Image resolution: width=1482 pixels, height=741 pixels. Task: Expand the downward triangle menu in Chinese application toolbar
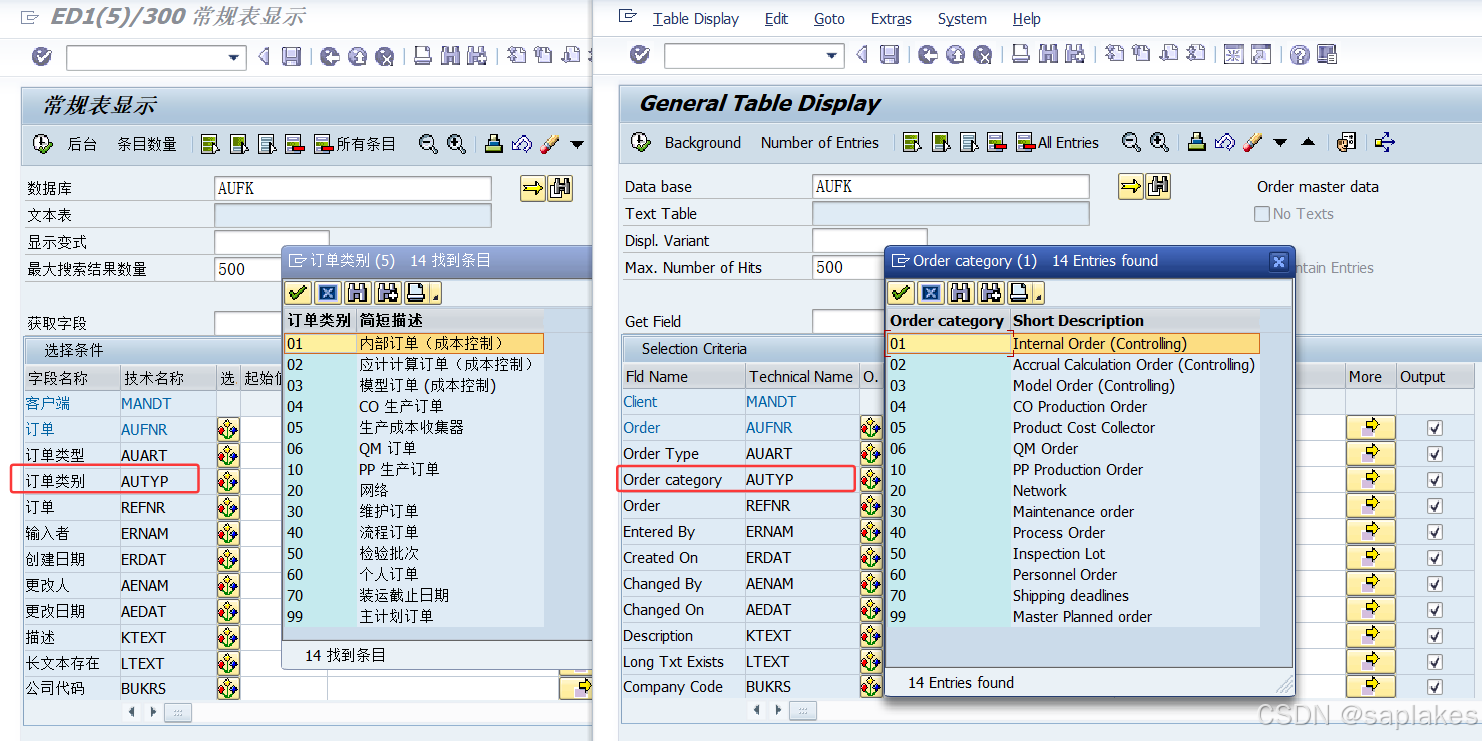pyautogui.click(x=577, y=144)
